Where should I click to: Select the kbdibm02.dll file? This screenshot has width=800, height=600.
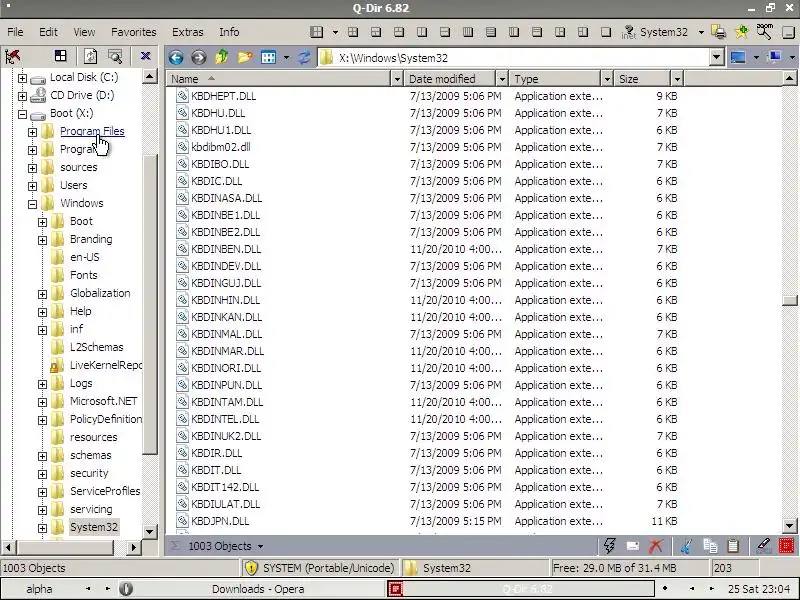pos(220,147)
